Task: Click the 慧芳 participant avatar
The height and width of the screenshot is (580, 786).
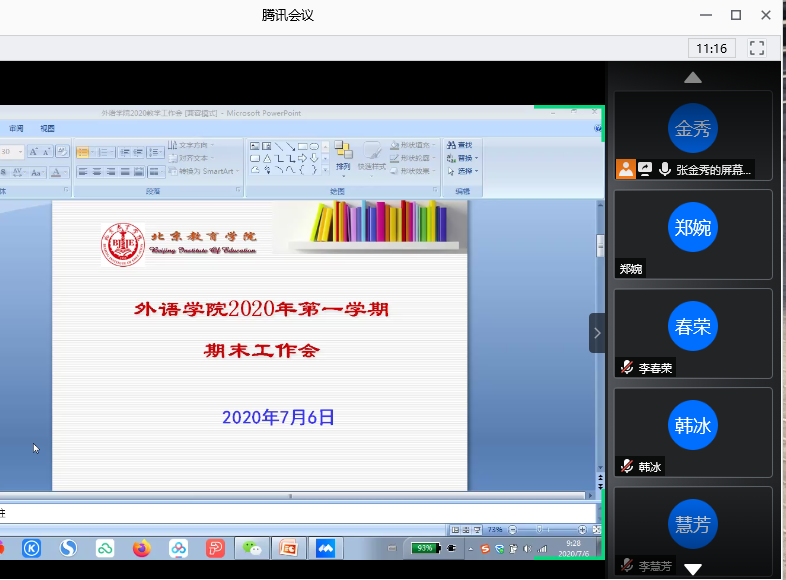Action: point(693,524)
